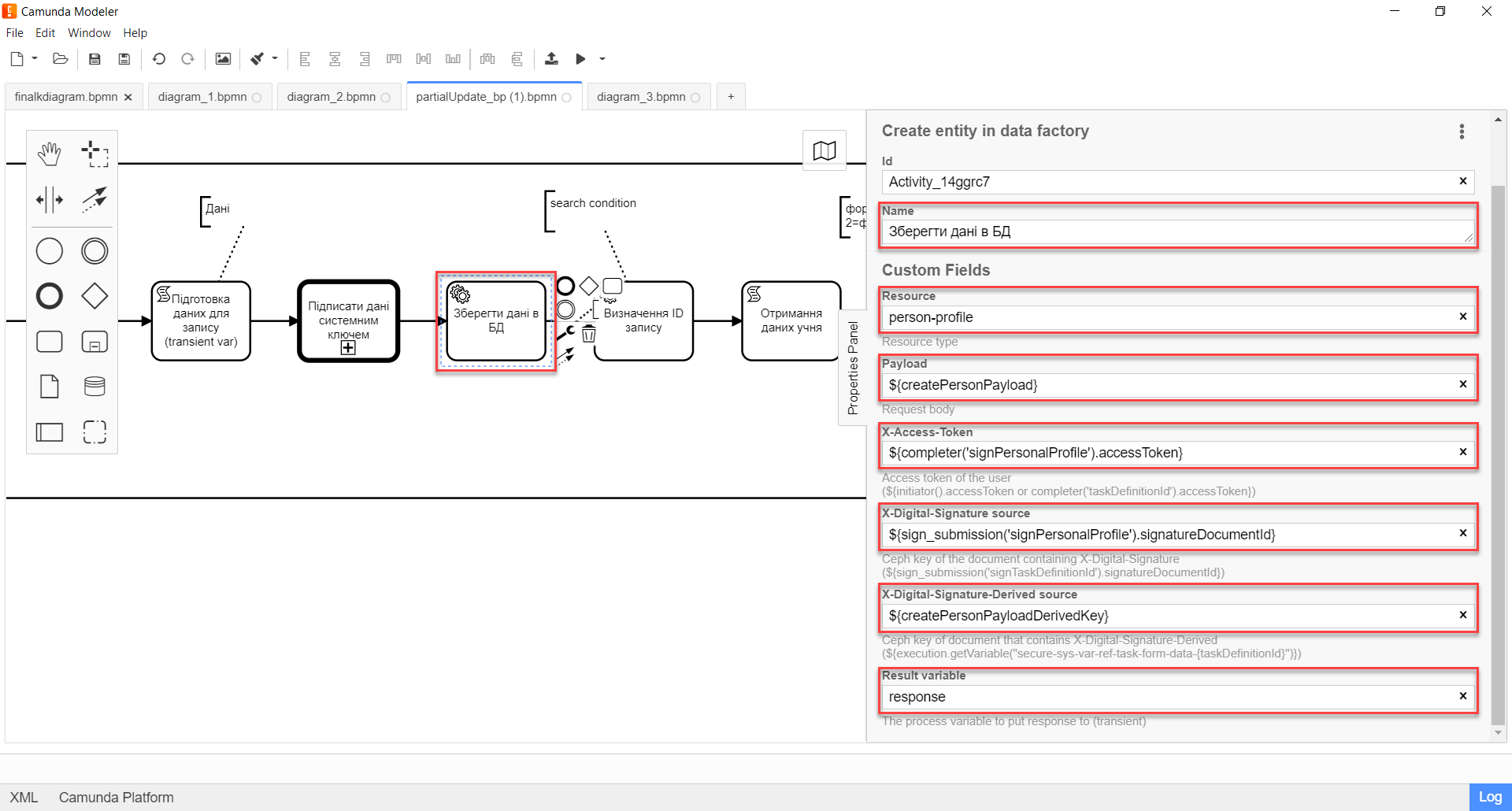Create a data store reference
This screenshot has height=811, width=1512.
(94, 387)
